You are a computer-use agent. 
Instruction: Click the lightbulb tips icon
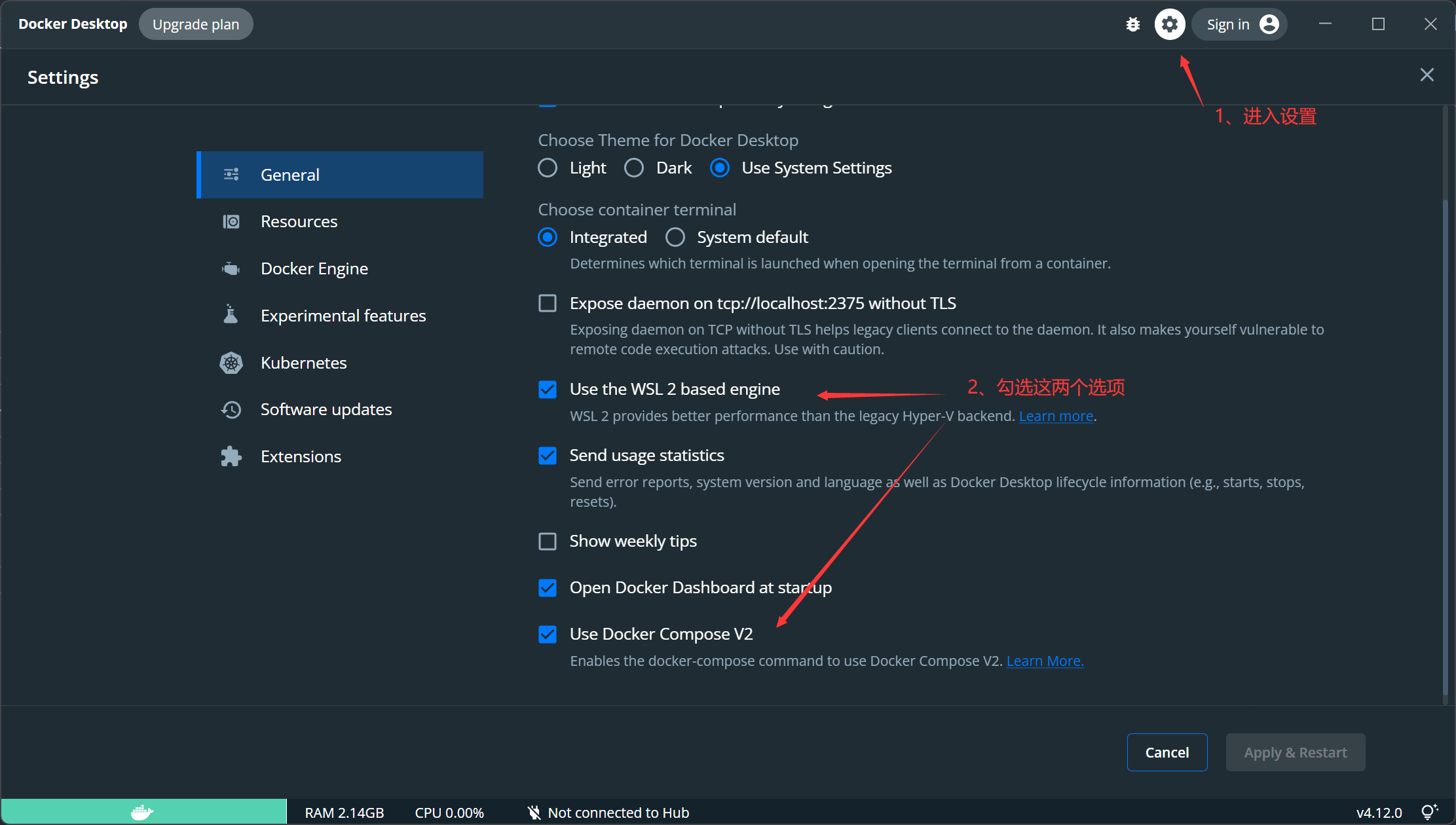pyautogui.click(x=1429, y=812)
